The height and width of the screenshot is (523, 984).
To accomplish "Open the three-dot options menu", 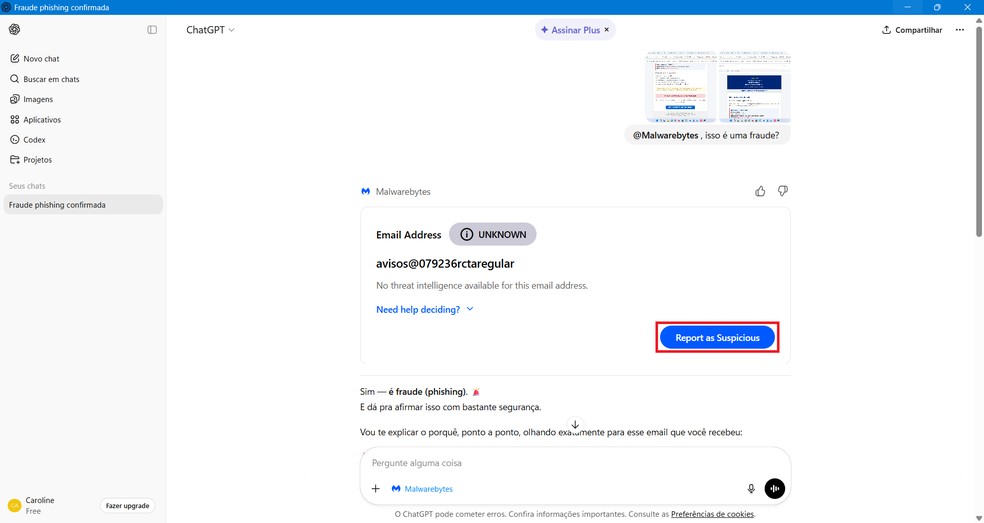I will [960, 30].
